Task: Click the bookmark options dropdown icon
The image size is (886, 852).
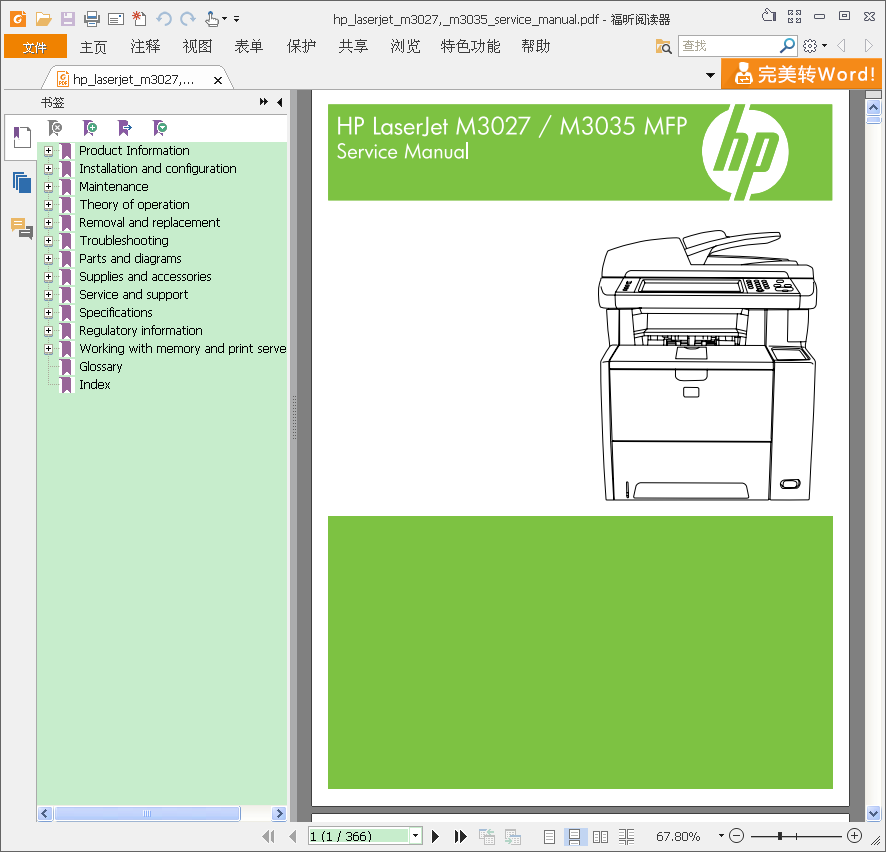Action: [x=160, y=128]
